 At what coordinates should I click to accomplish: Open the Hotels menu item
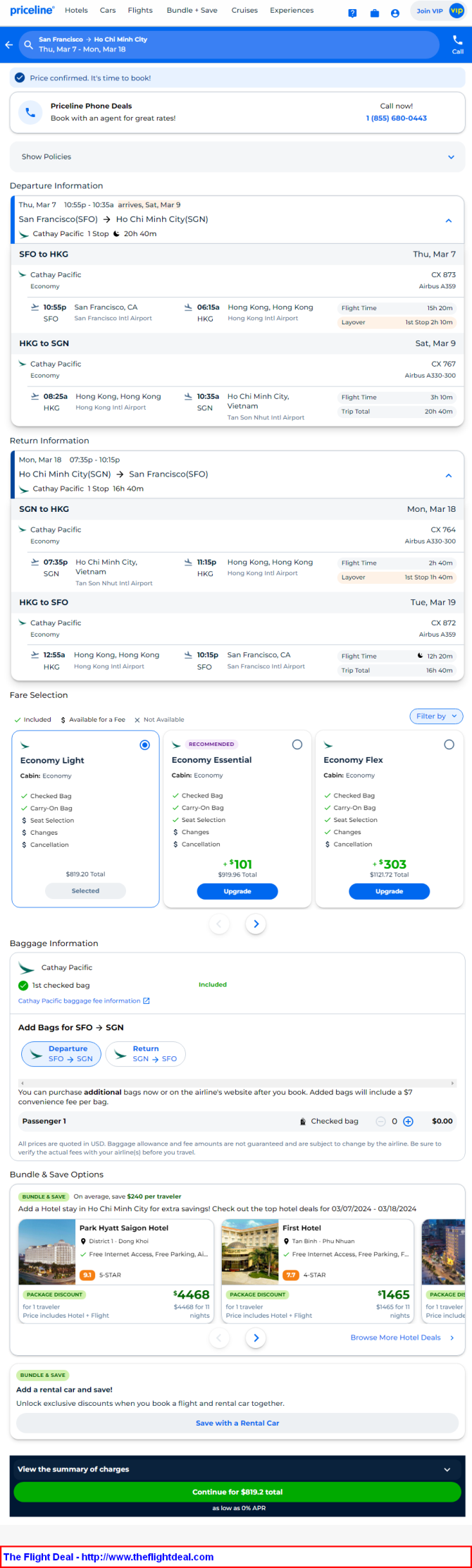coord(76,11)
